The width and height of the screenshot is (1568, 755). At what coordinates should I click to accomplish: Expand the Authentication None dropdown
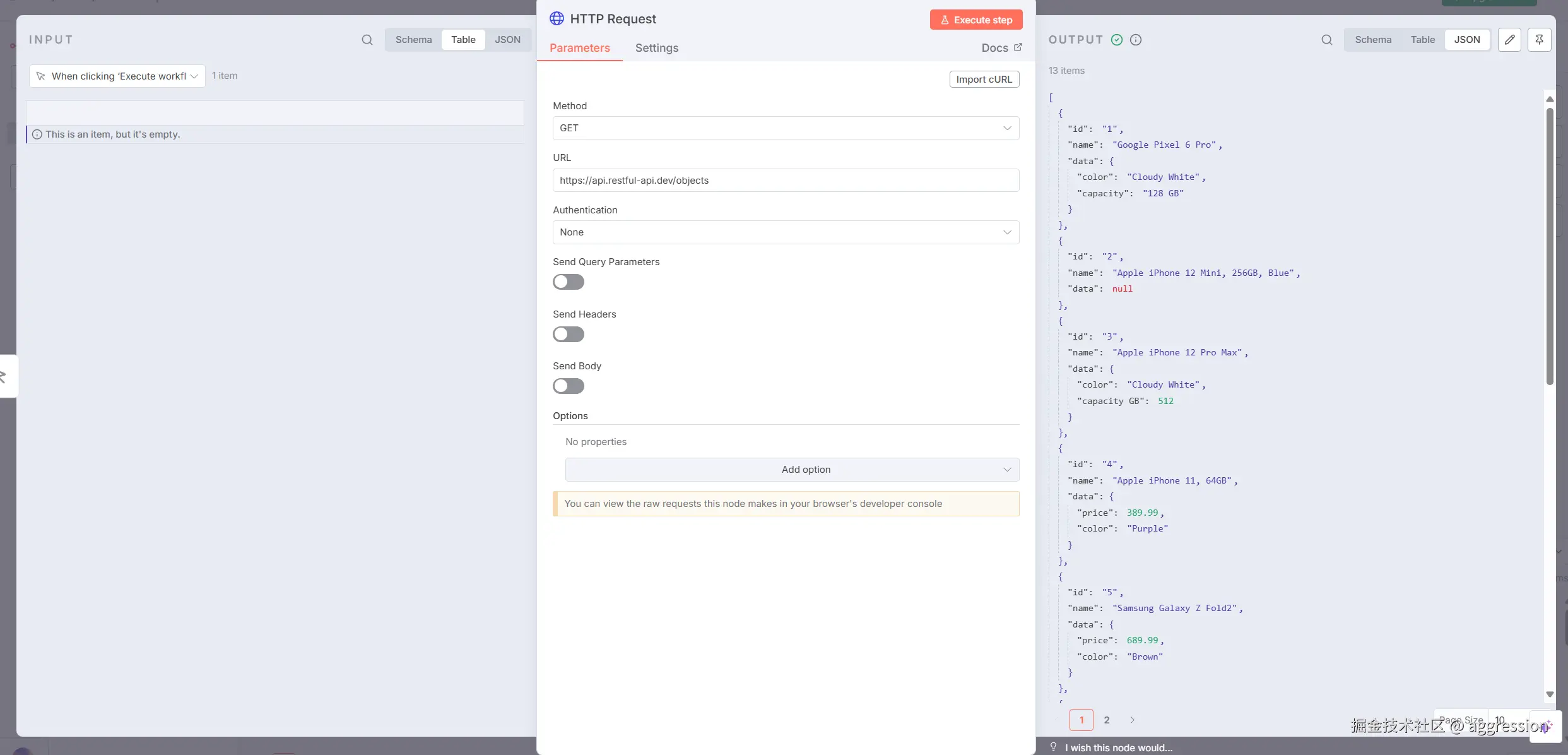click(x=786, y=232)
